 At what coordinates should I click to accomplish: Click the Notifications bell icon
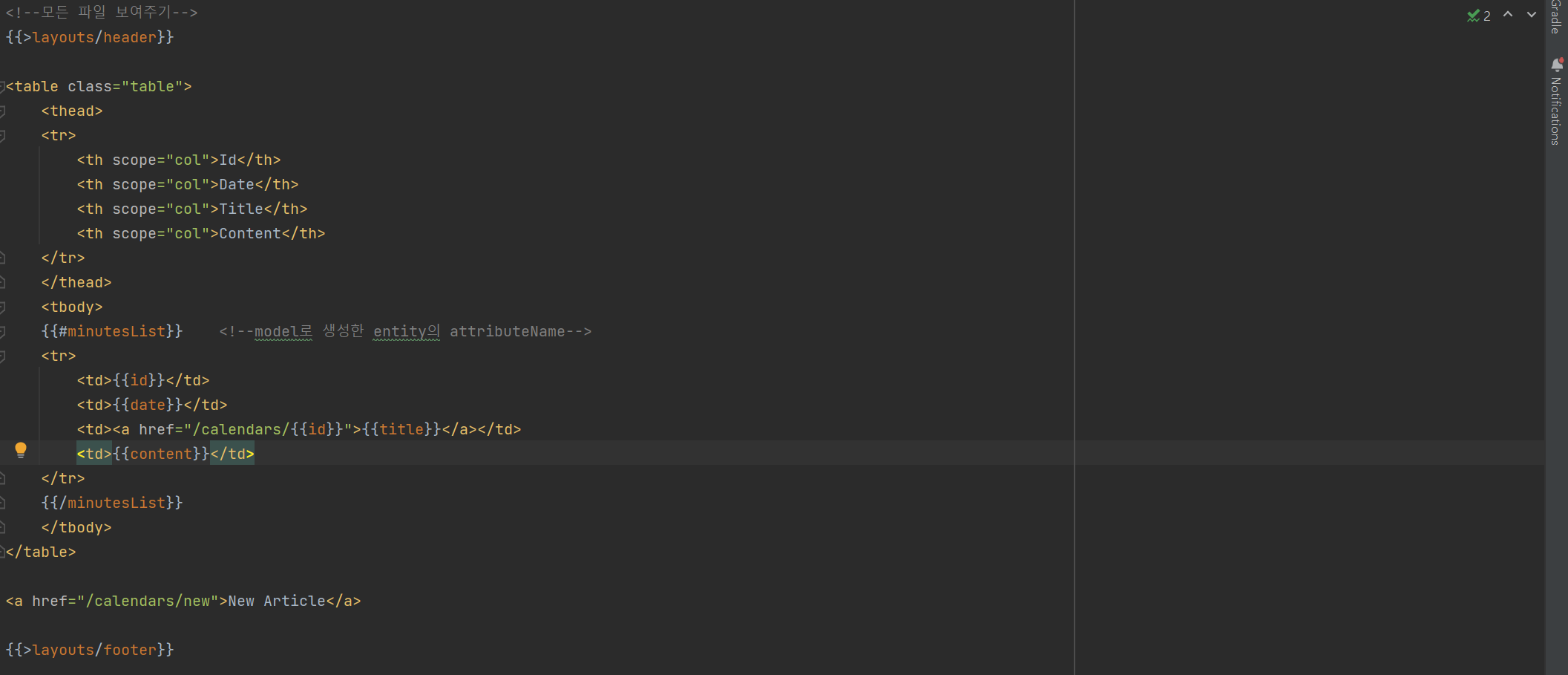point(1557,65)
